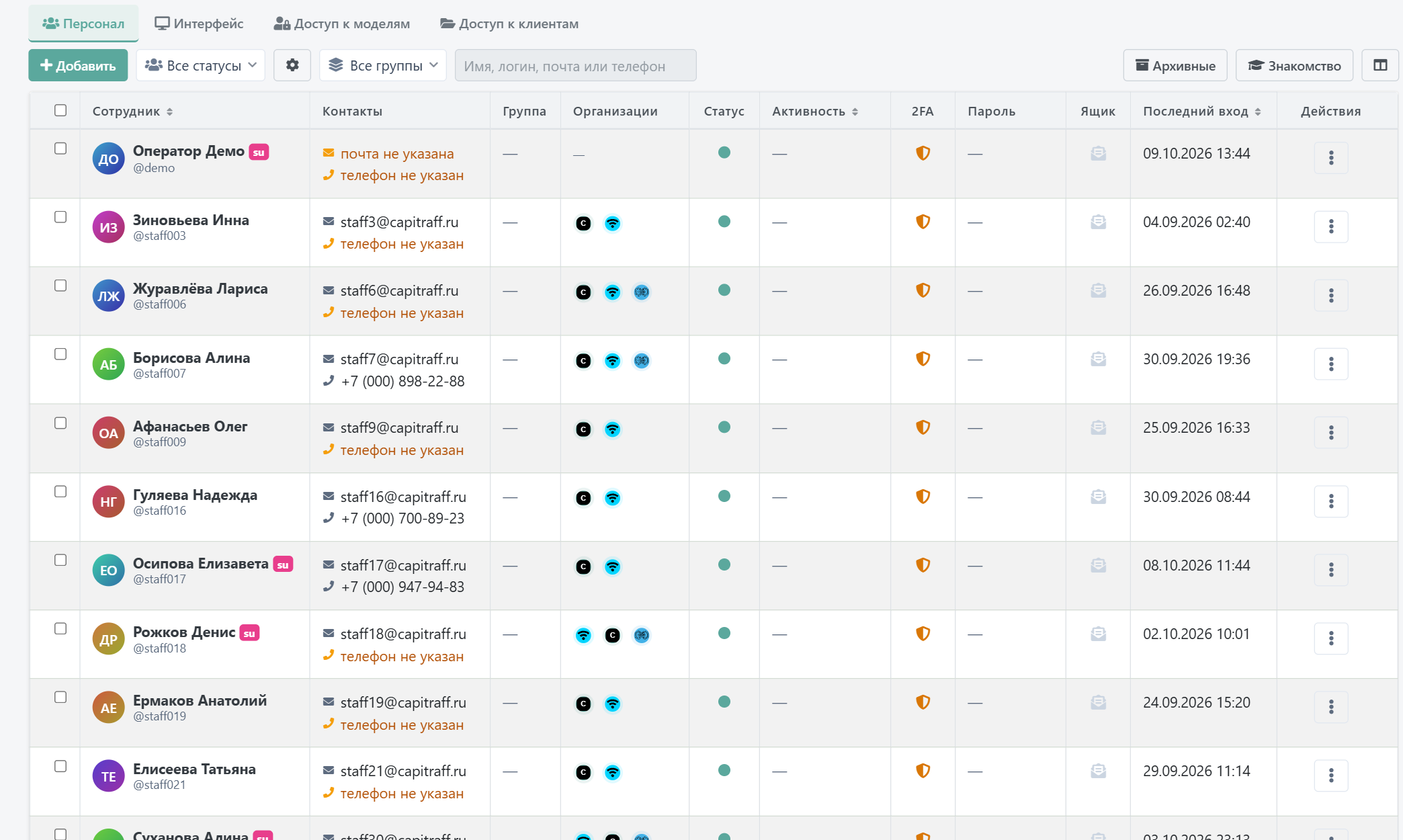Switch to the Персонал tab
Screen dimensions: 1403x840
83,24
